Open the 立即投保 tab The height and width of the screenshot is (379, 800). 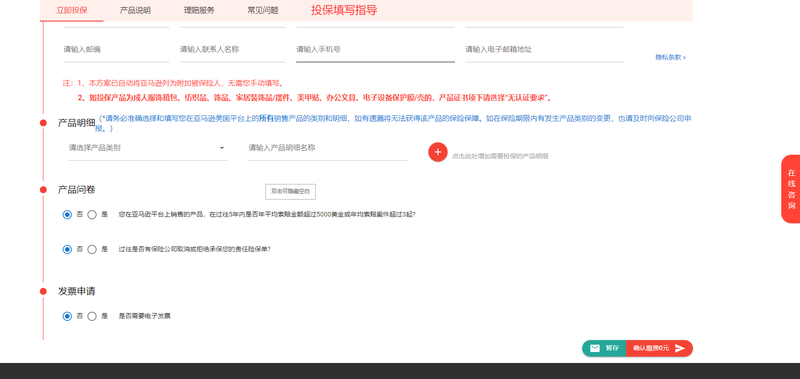[x=72, y=10]
